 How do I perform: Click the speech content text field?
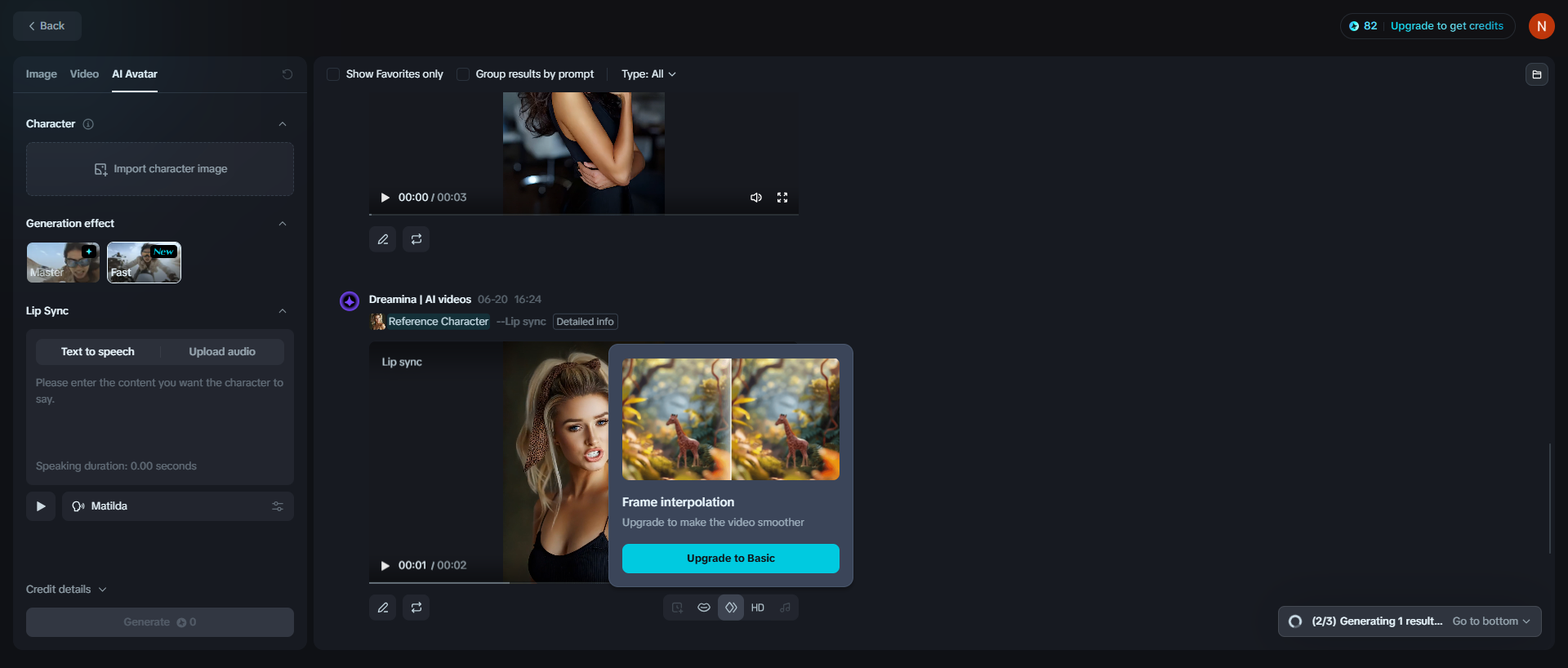[160, 412]
